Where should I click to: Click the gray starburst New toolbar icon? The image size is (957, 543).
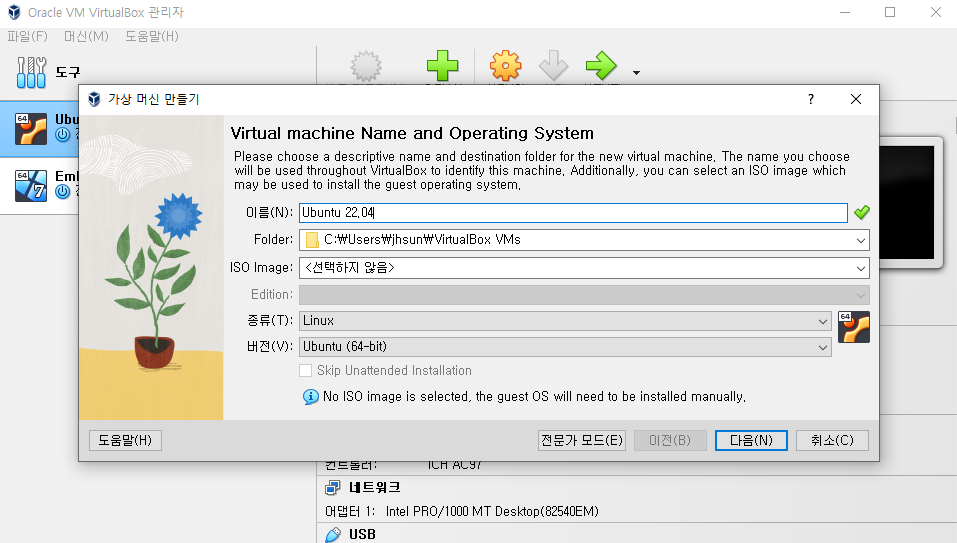(x=366, y=66)
